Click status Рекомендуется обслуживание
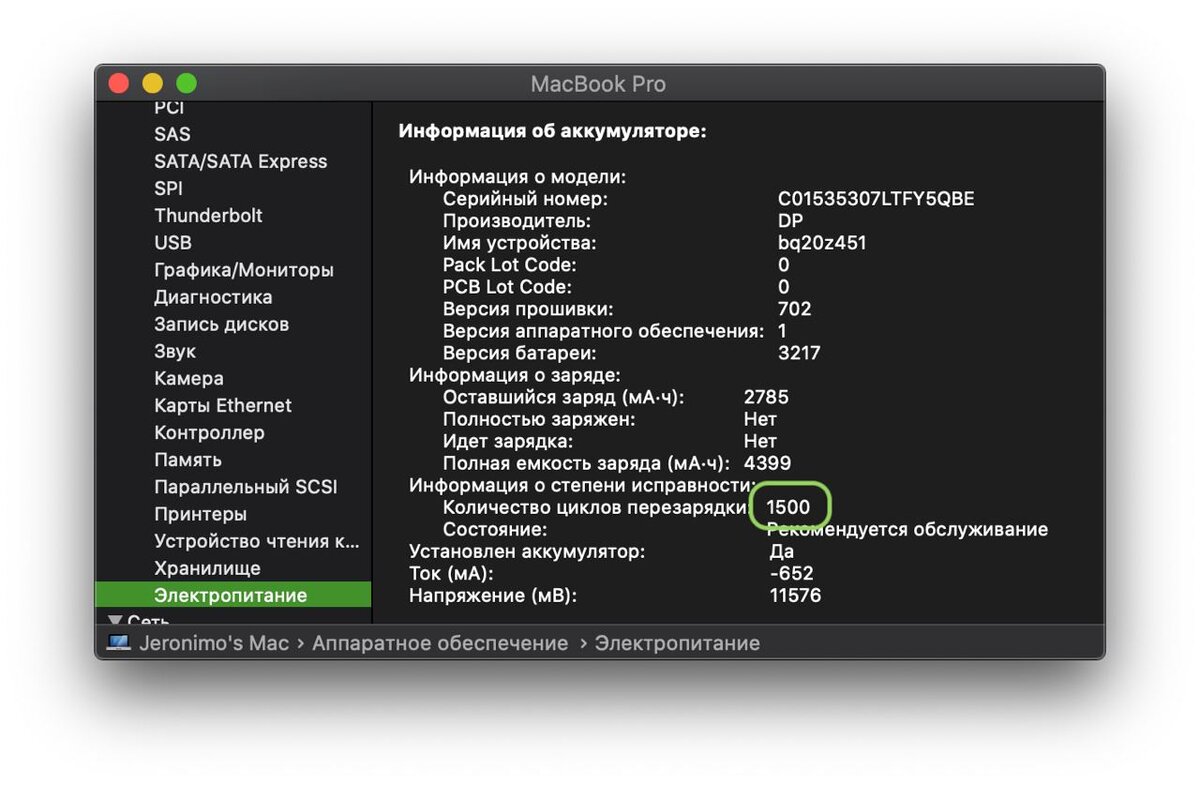The height and width of the screenshot is (785, 1200). 907,530
